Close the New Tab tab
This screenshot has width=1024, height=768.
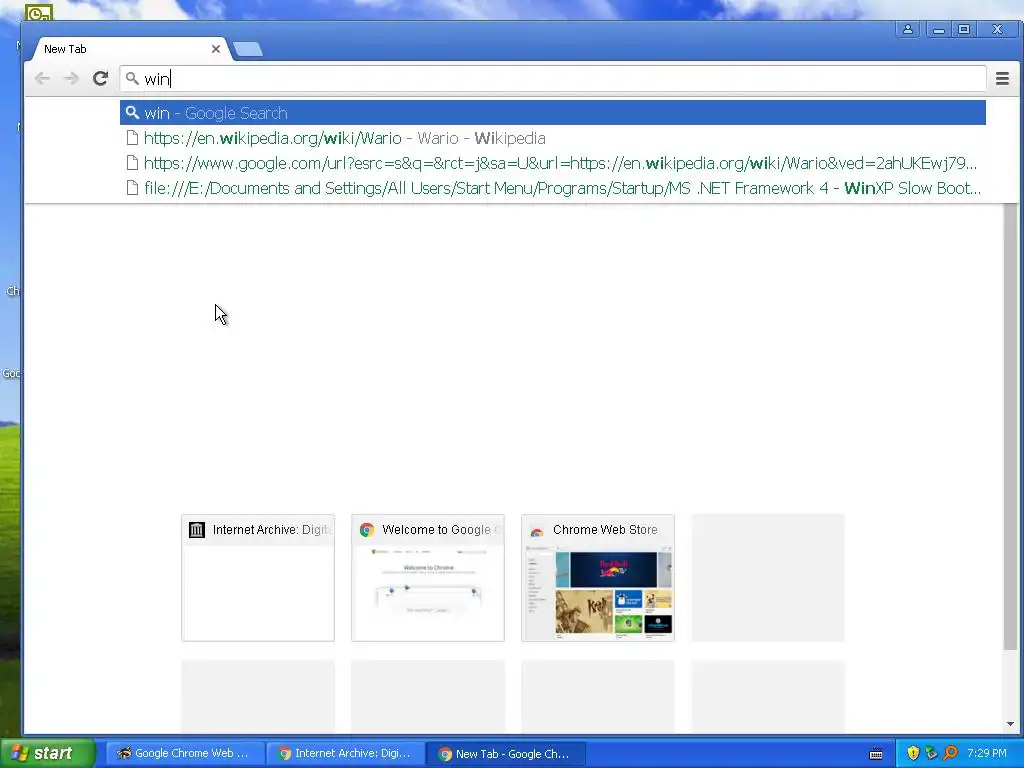coord(216,49)
